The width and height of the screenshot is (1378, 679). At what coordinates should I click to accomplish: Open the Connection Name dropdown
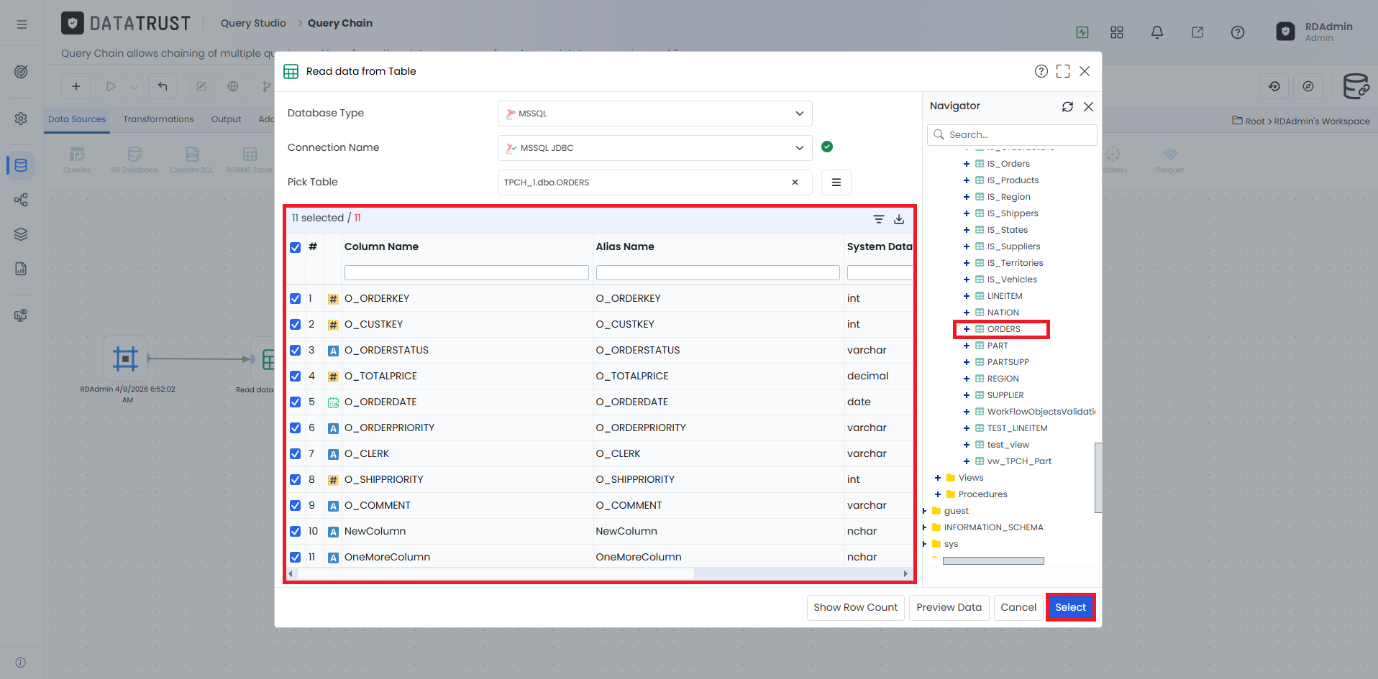click(655, 148)
